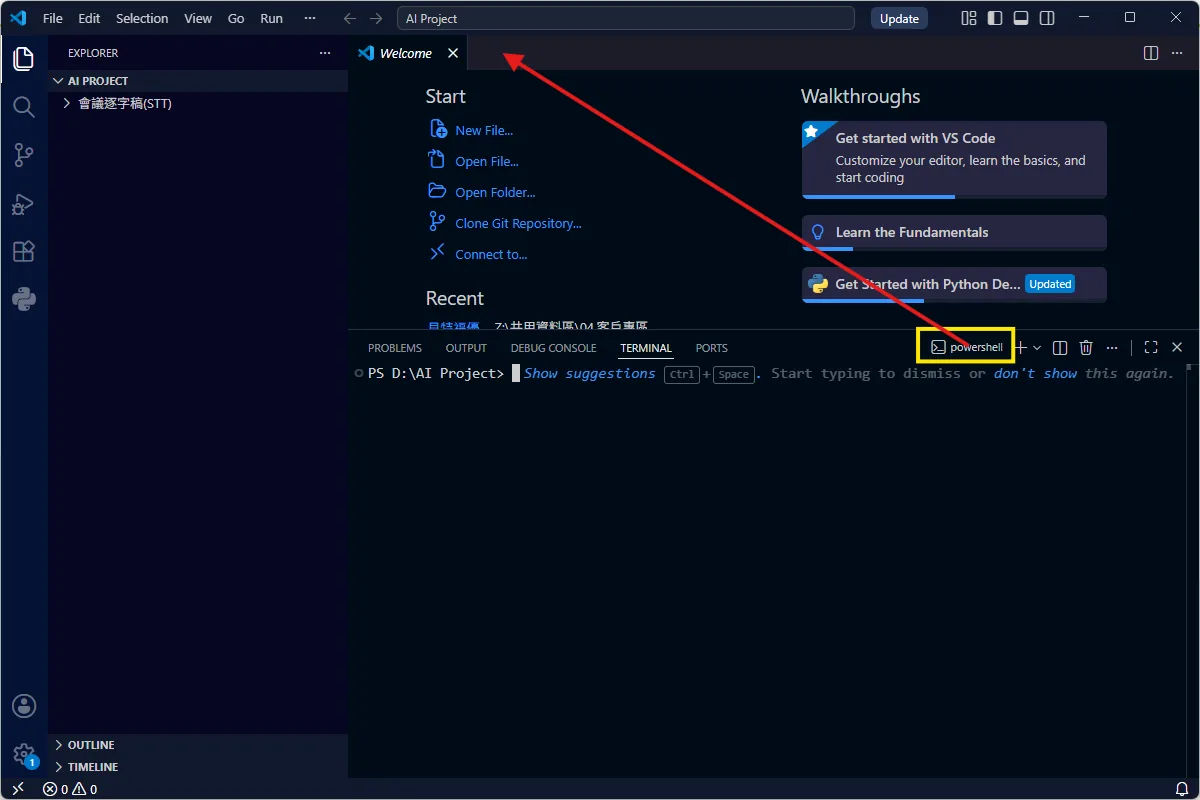Open Explorer Views and More Actions ellipsis
The image size is (1200, 800).
click(x=325, y=53)
